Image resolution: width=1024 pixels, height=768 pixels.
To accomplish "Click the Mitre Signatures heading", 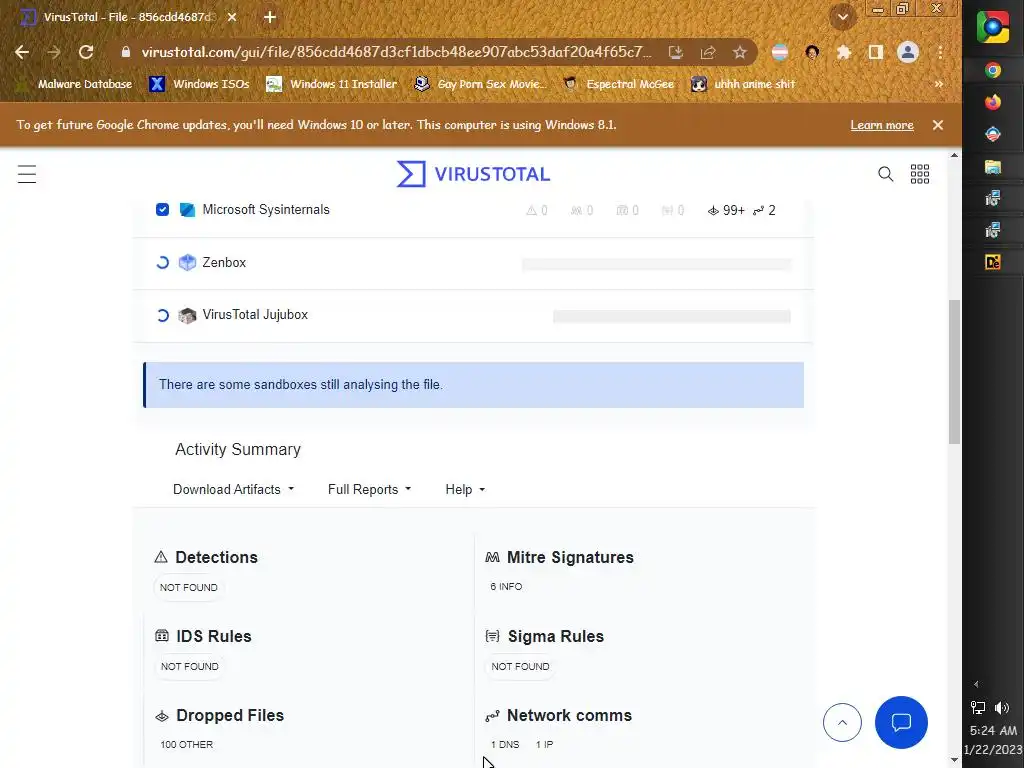I will coord(570,557).
